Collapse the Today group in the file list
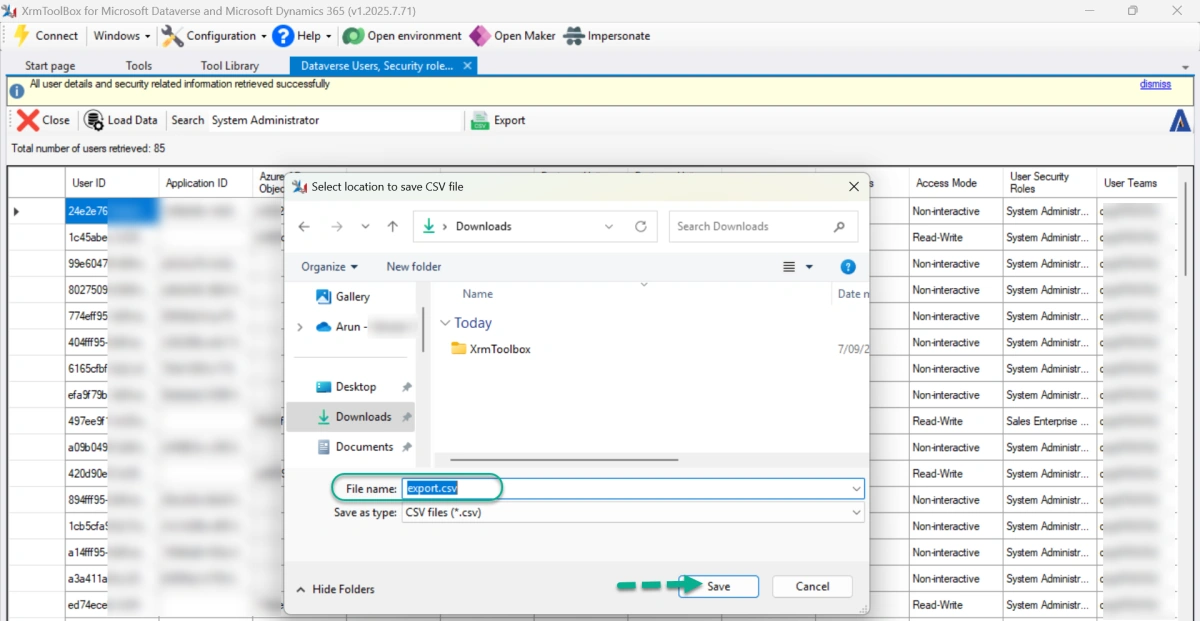Viewport: 1200px width, 621px height. pyautogui.click(x=446, y=323)
